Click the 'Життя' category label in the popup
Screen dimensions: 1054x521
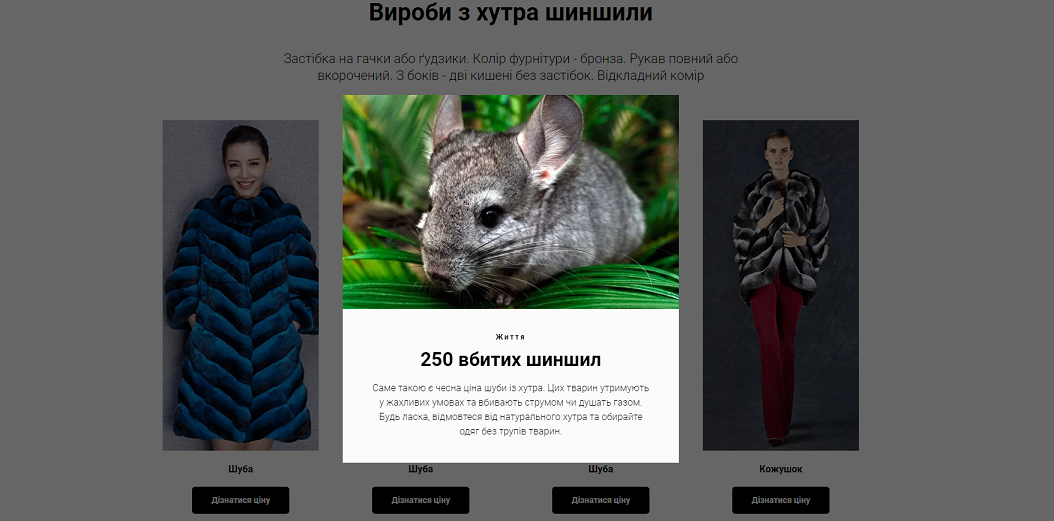(511, 337)
